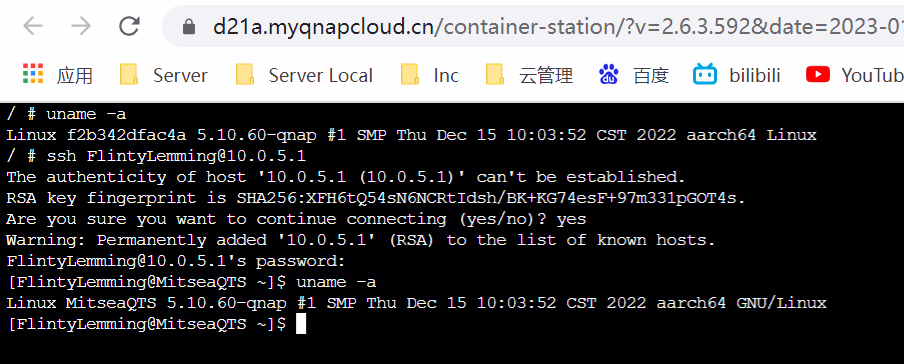Open the YouTube bookmark
Image resolution: width=904 pixels, height=364 pixels.
point(854,75)
